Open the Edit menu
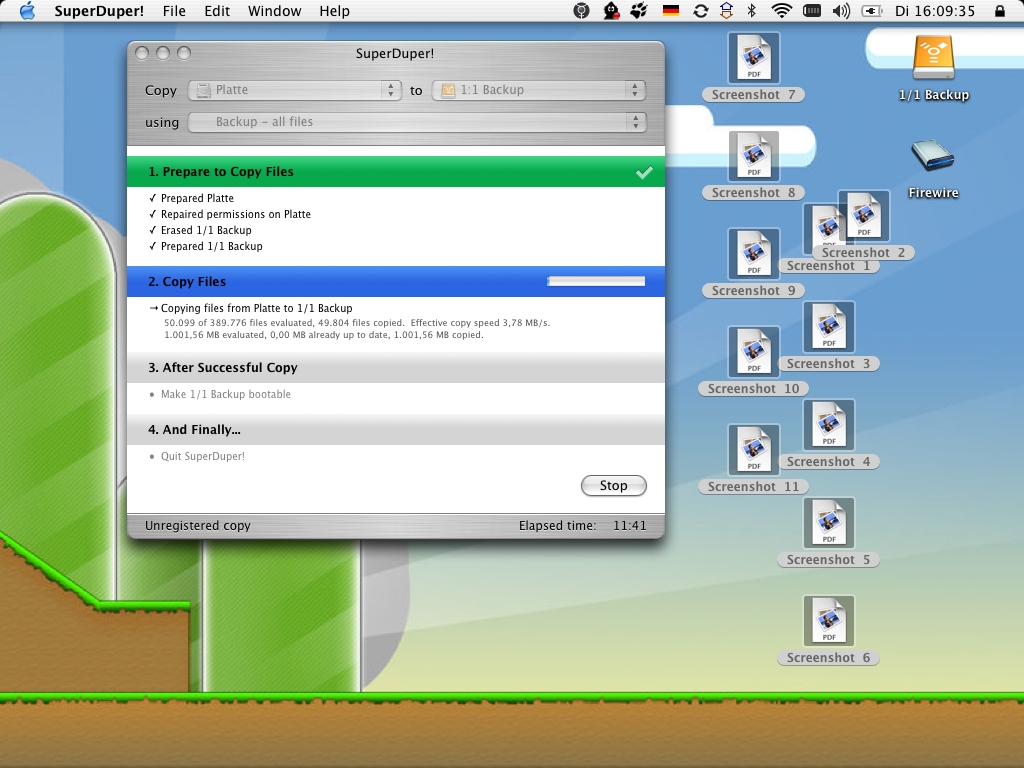The height and width of the screenshot is (768, 1024). pyautogui.click(x=217, y=11)
